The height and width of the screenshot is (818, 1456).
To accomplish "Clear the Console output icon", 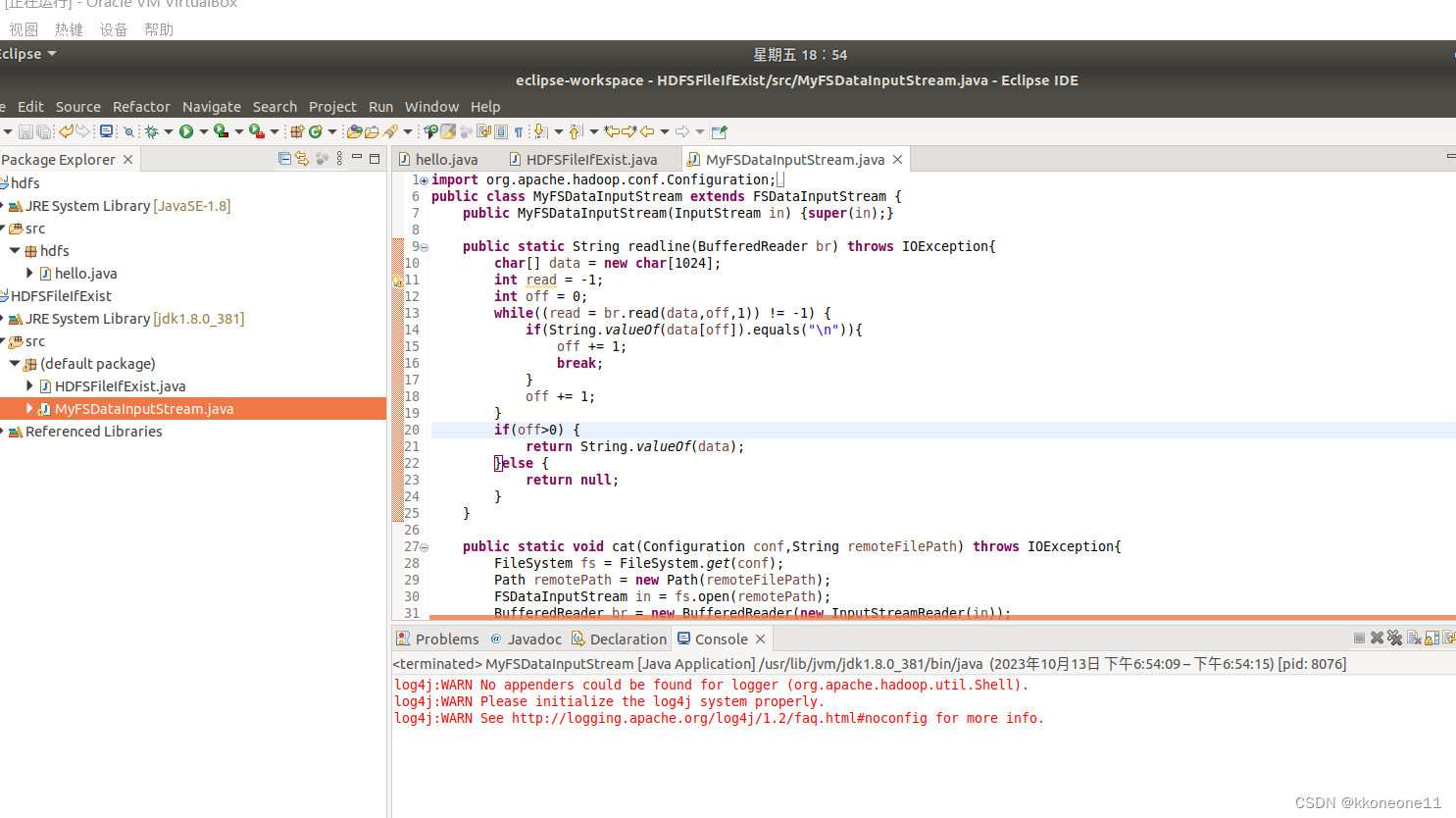I will tap(1414, 638).
